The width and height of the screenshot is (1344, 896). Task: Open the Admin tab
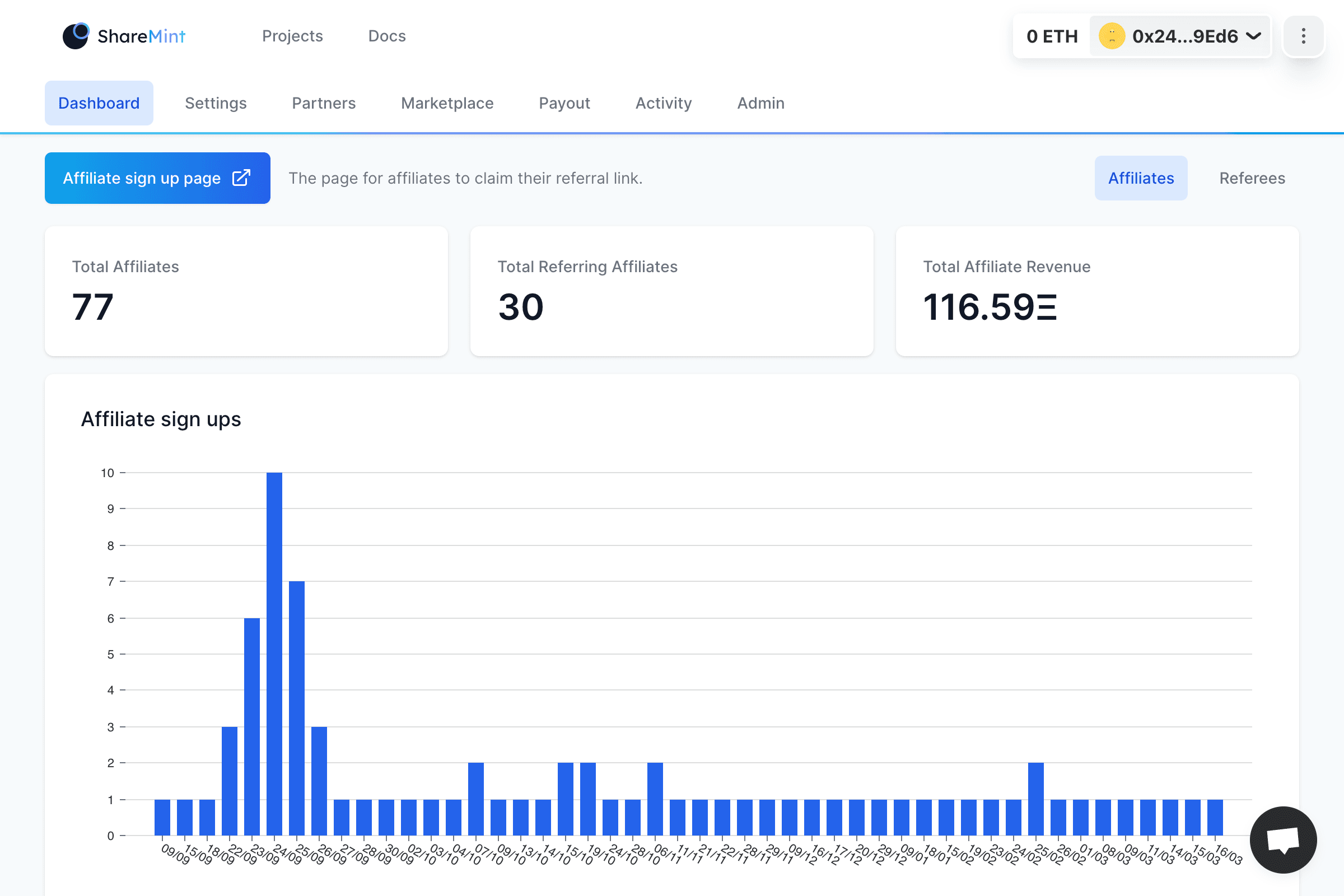point(760,103)
